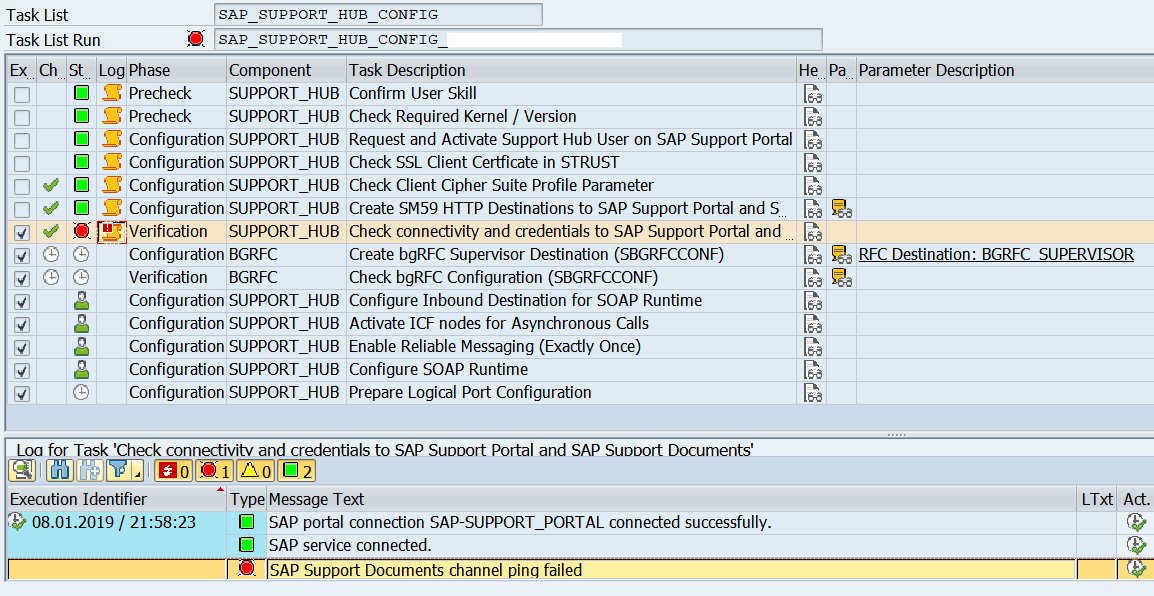This screenshot has width=1154, height=596.
Task: Select the Component column header
Action: tap(286, 71)
